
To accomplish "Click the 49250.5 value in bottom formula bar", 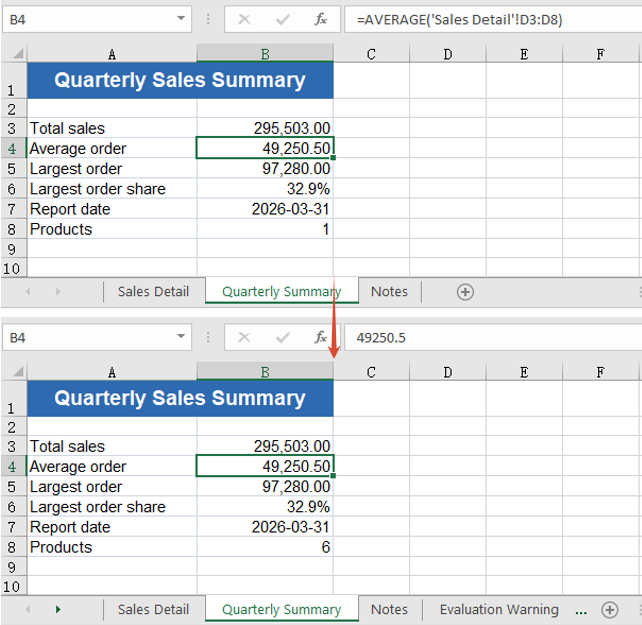I will [x=381, y=338].
